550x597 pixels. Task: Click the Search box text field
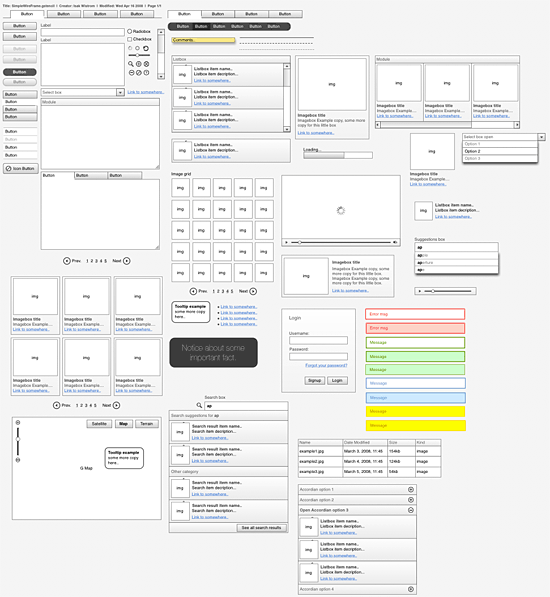coord(246,406)
